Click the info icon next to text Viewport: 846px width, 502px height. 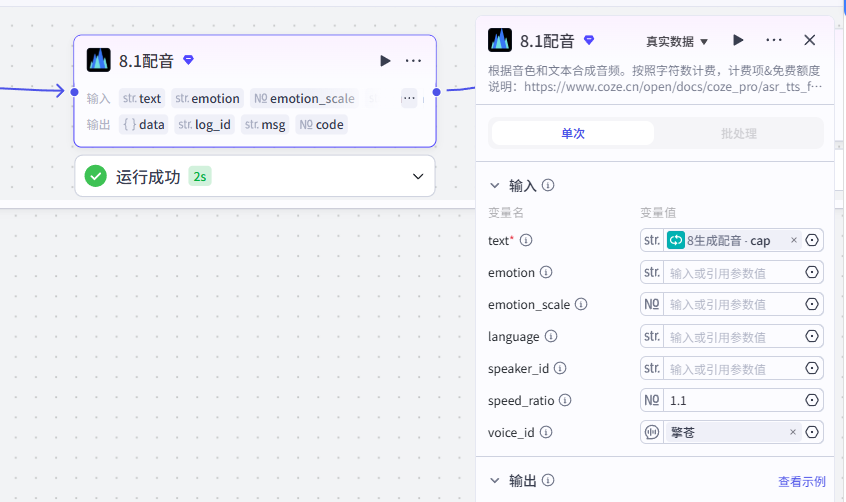tap(526, 240)
